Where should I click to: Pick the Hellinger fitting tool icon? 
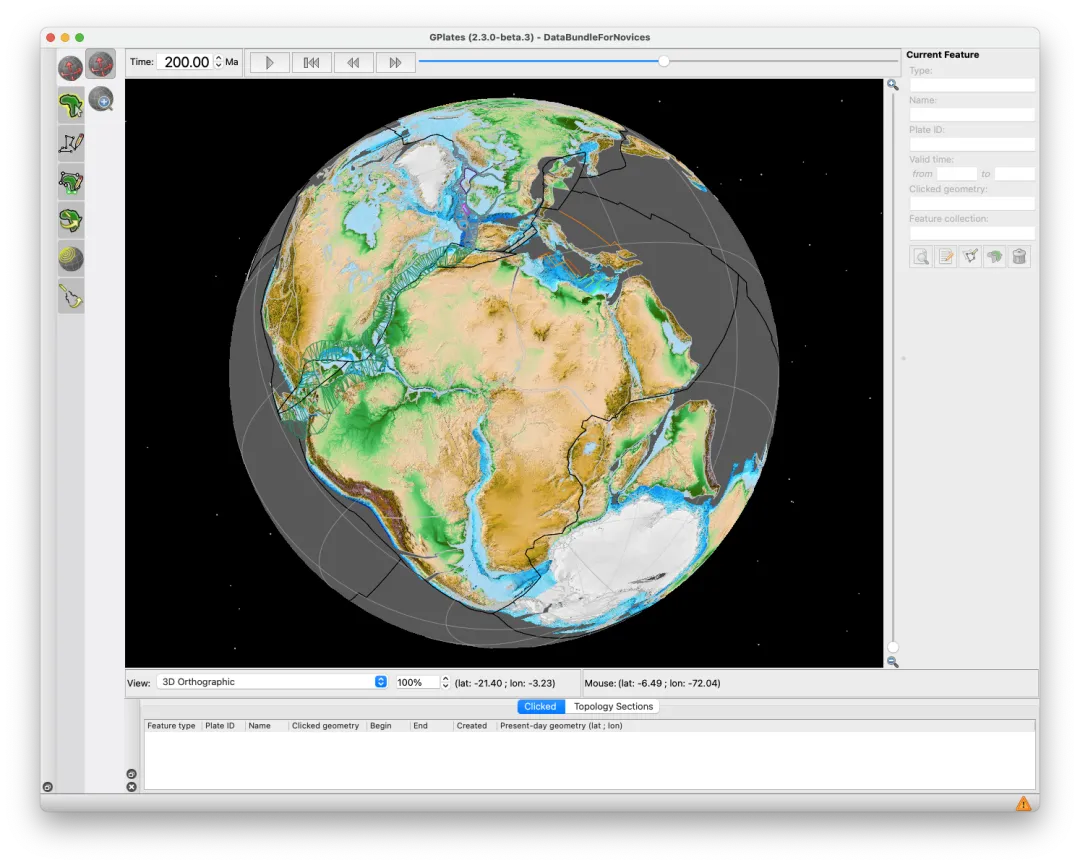pos(71,296)
